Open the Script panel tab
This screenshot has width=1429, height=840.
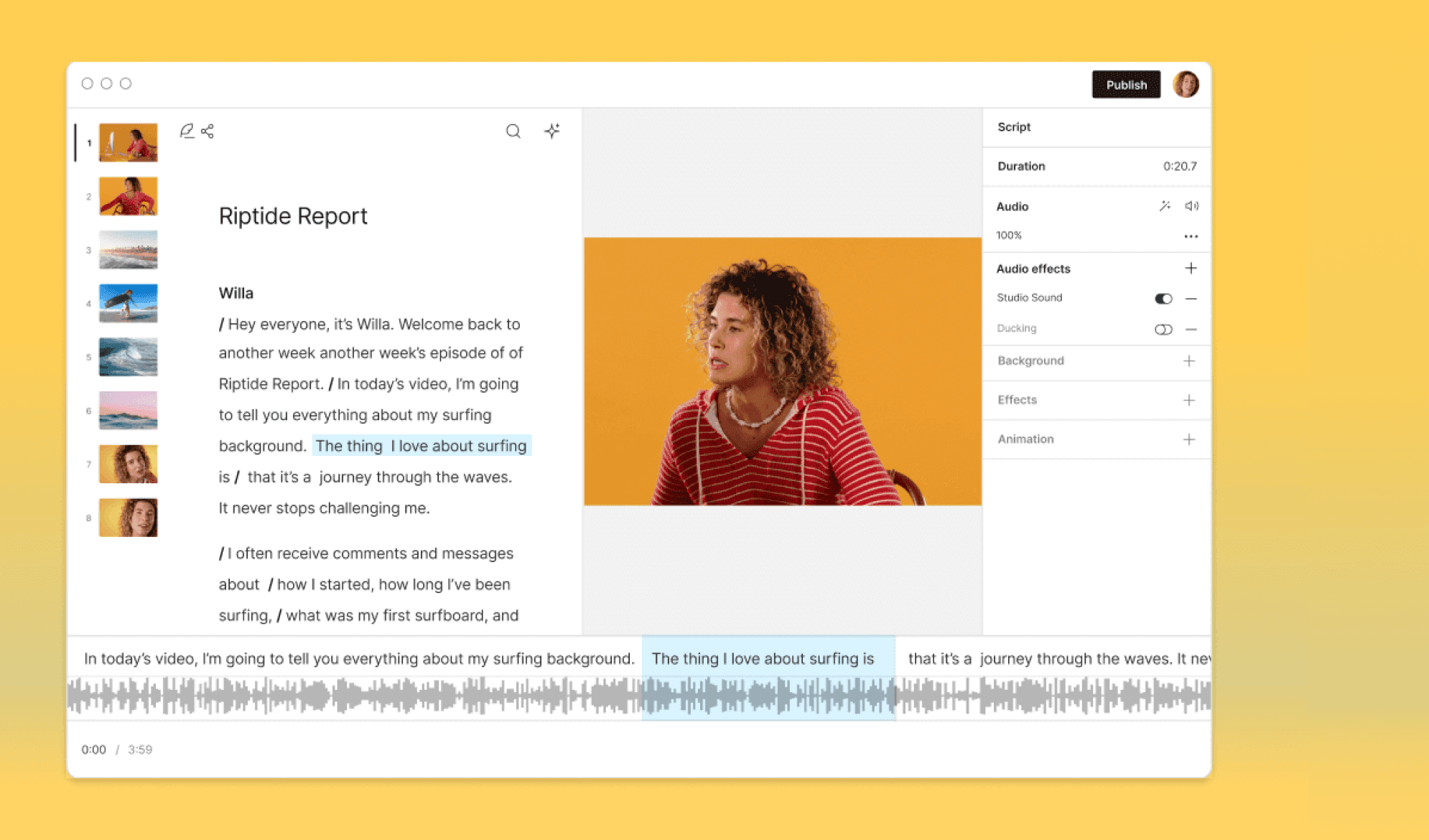point(1014,127)
